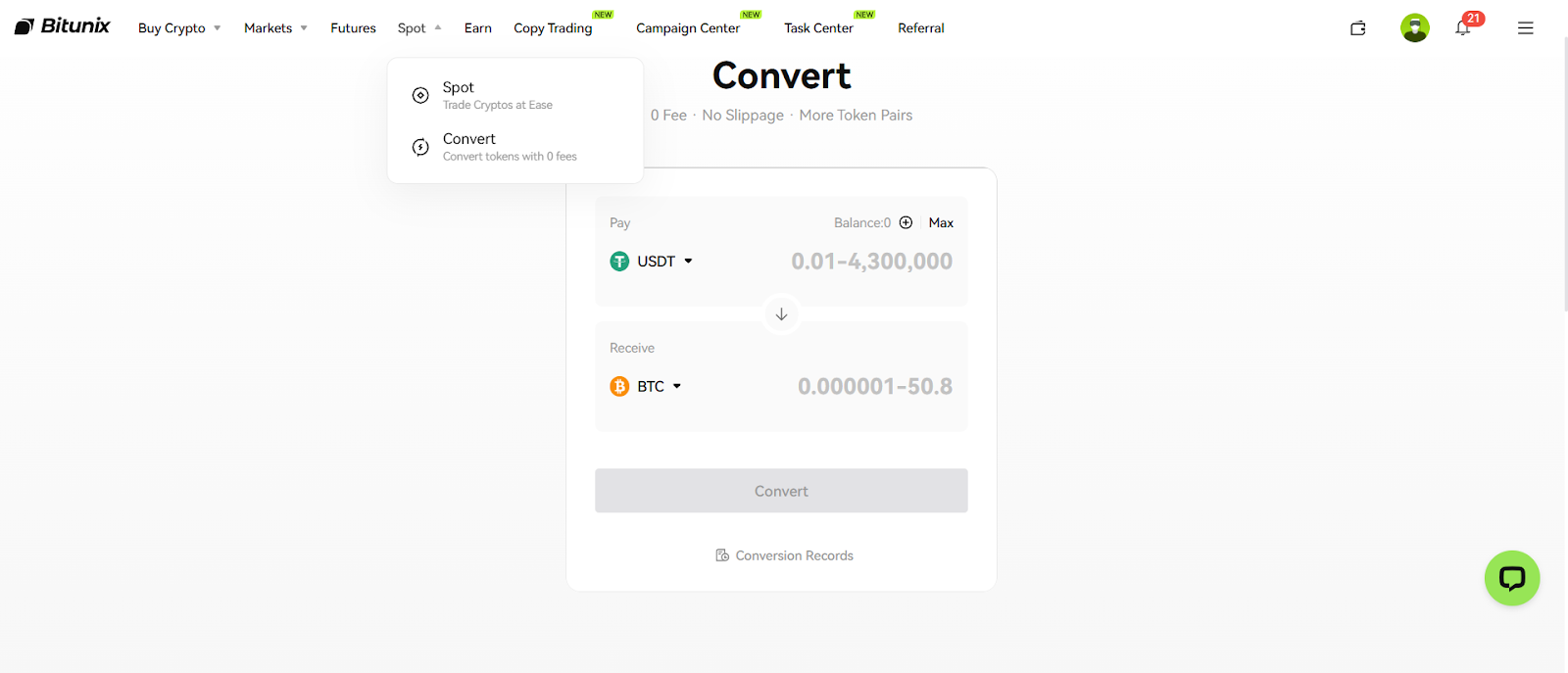Open the wallet icon in header
The image size is (1568, 673).
tap(1357, 28)
